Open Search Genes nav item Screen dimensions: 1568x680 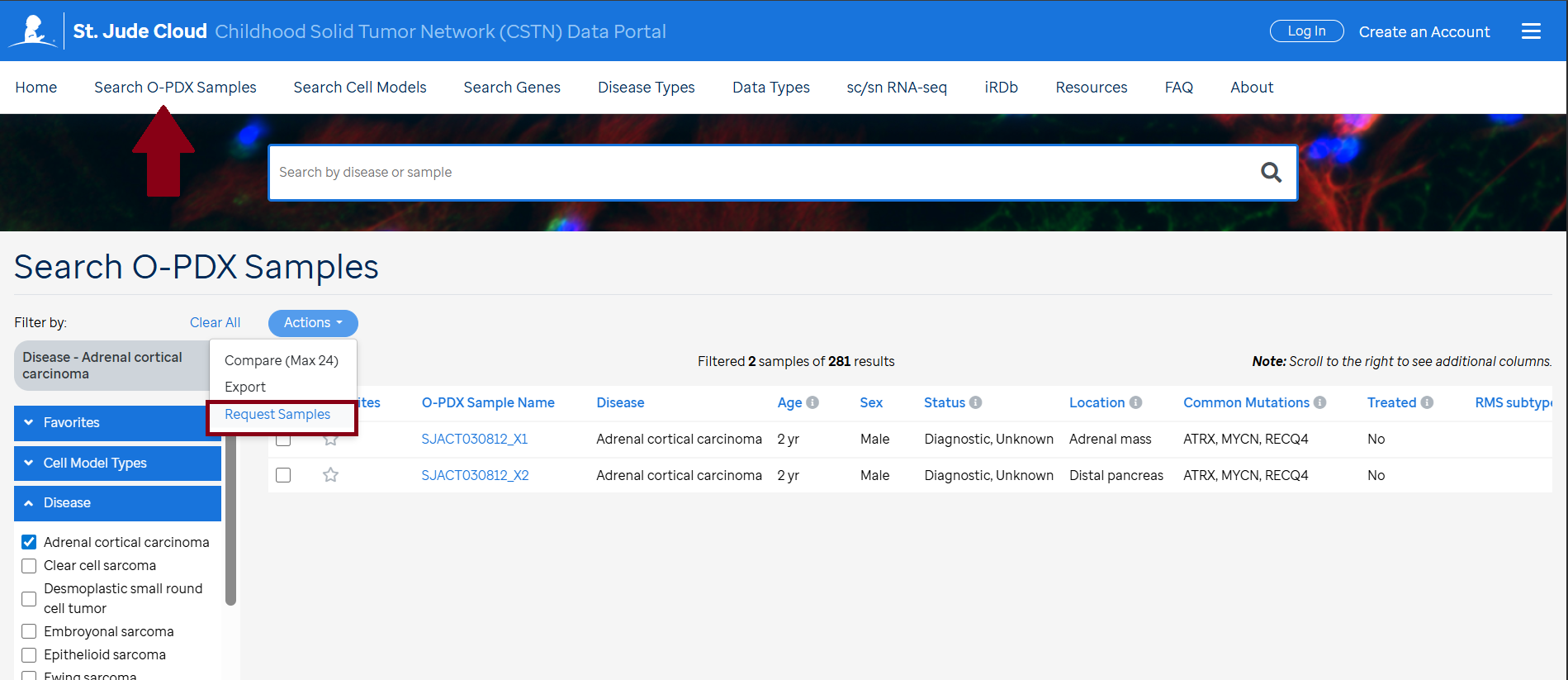pos(512,87)
